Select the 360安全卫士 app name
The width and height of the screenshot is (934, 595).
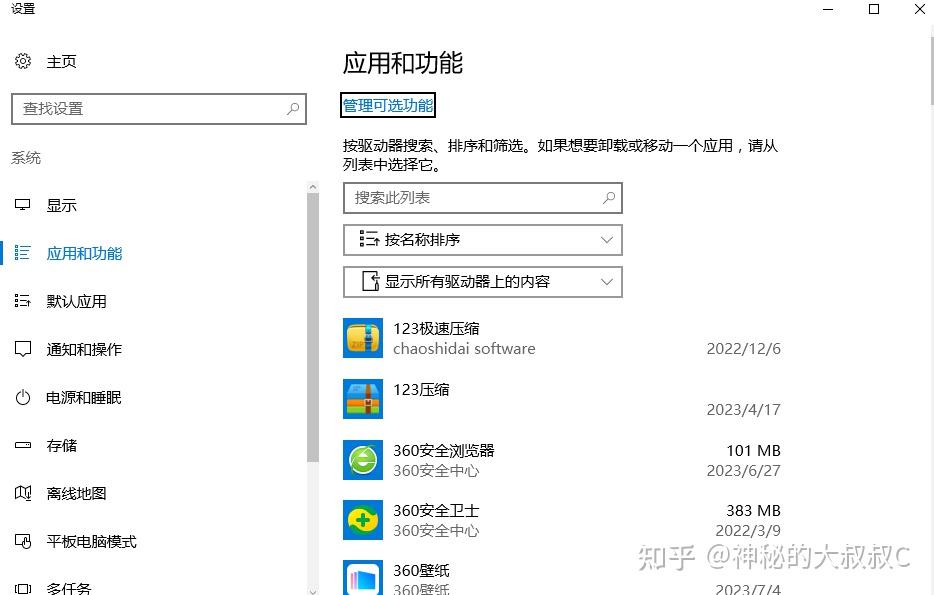(436, 510)
